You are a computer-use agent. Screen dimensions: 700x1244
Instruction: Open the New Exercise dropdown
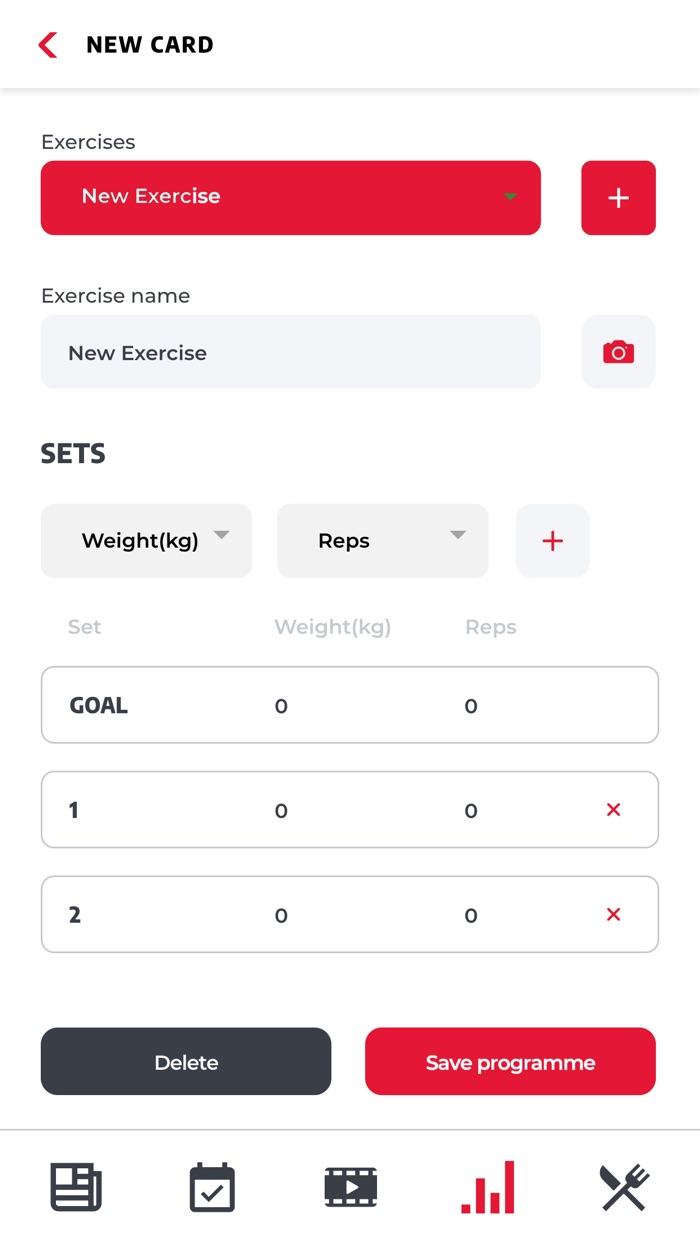point(290,197)
